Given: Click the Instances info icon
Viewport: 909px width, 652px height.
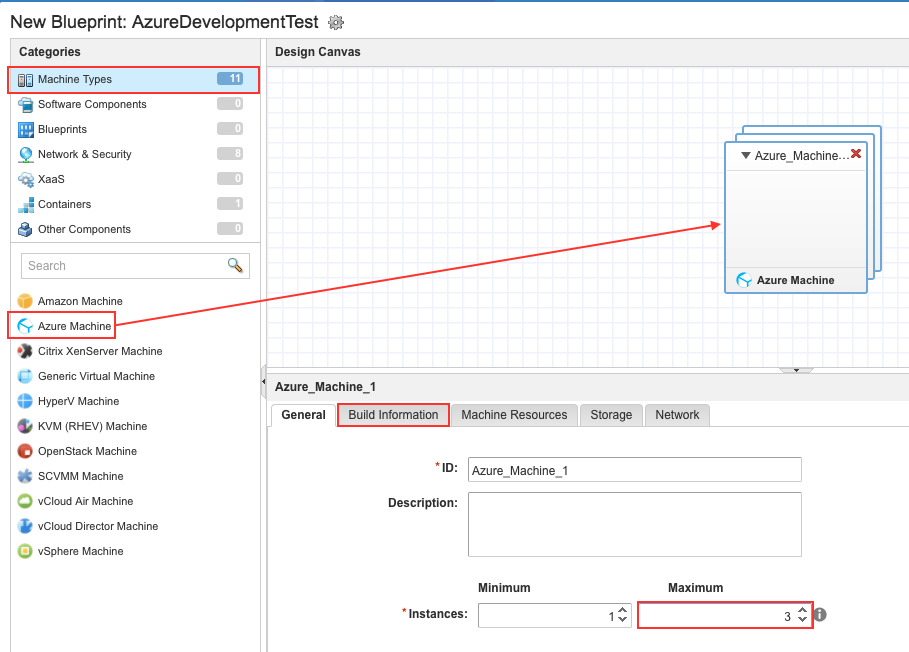Looking at the screenshot, I should (820, 614).
